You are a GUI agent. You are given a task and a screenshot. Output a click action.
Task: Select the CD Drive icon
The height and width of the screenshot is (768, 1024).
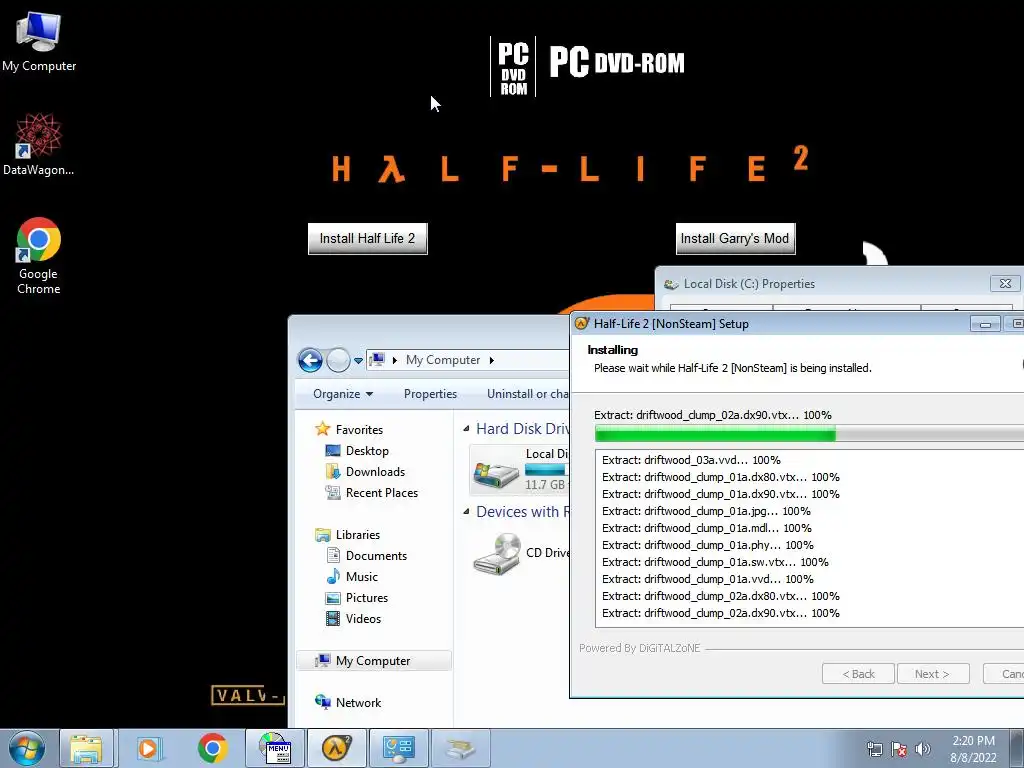498,554
